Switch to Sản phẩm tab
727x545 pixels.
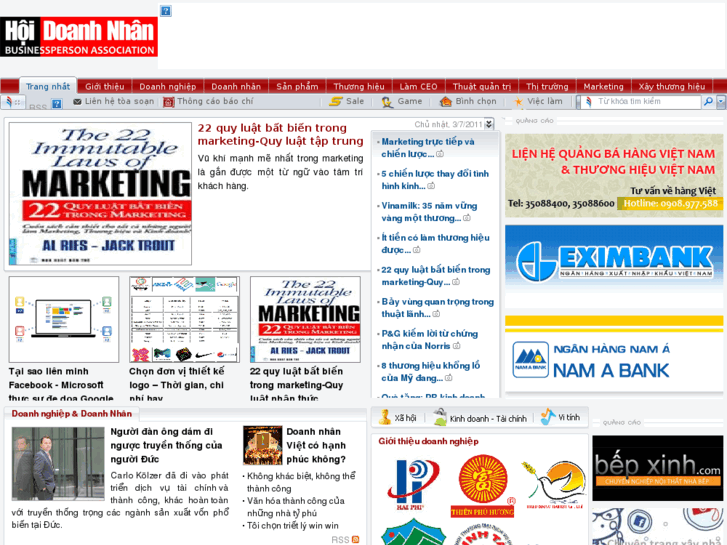297,86
